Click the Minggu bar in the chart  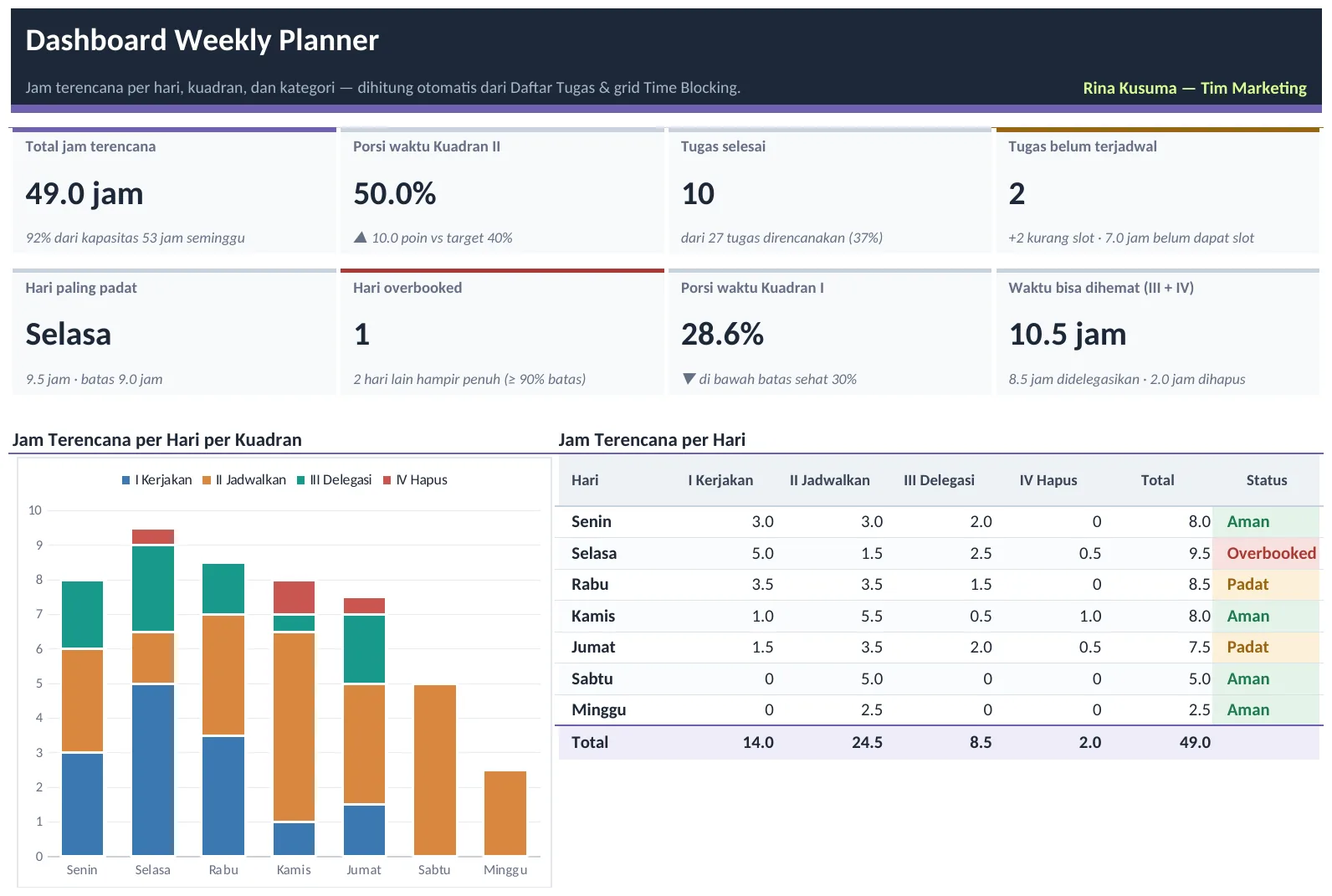point(505,813)
